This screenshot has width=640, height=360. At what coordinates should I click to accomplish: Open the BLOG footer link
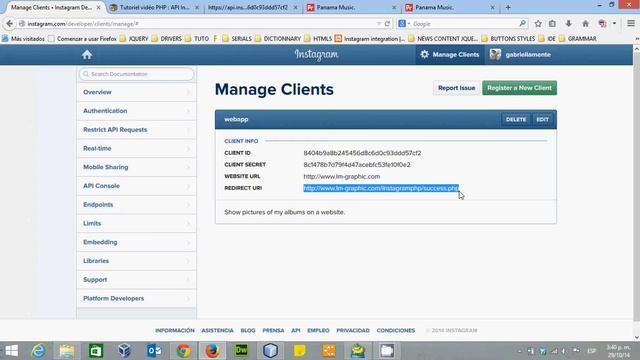(x=248, y=331)
